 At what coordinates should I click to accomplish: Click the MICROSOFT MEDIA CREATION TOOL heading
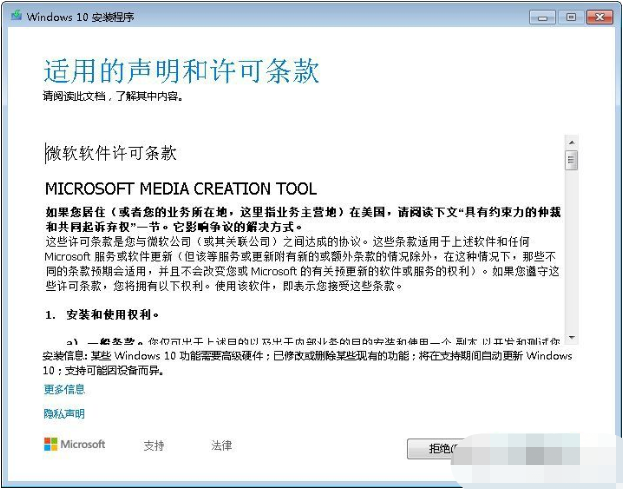click(181, 189)
